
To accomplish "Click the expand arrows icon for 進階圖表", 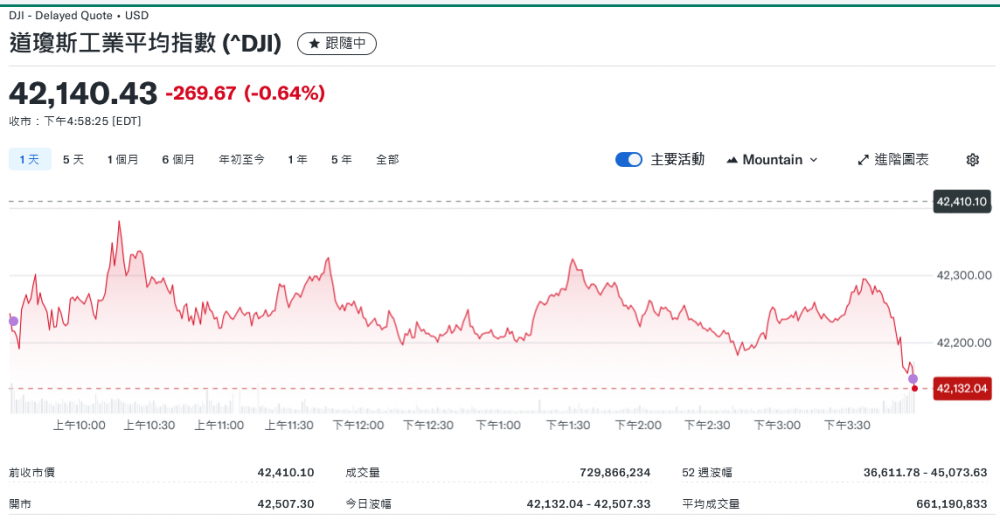I will [863, 160].
